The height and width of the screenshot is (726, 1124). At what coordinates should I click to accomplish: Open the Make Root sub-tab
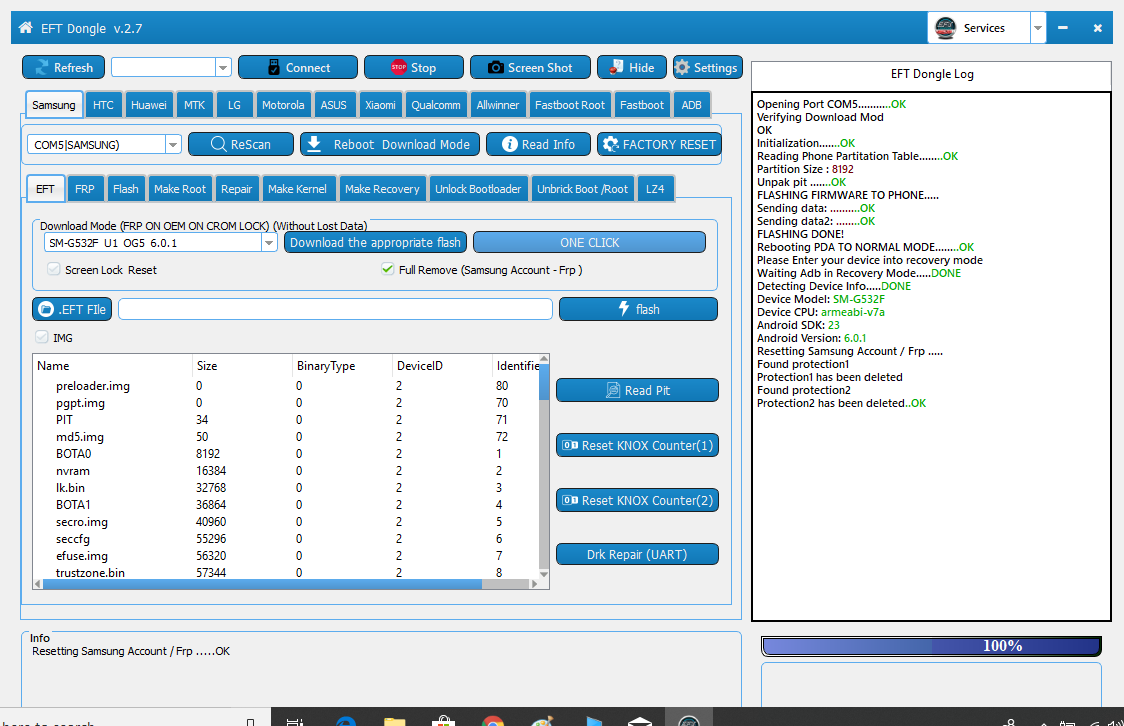point(180,188)
